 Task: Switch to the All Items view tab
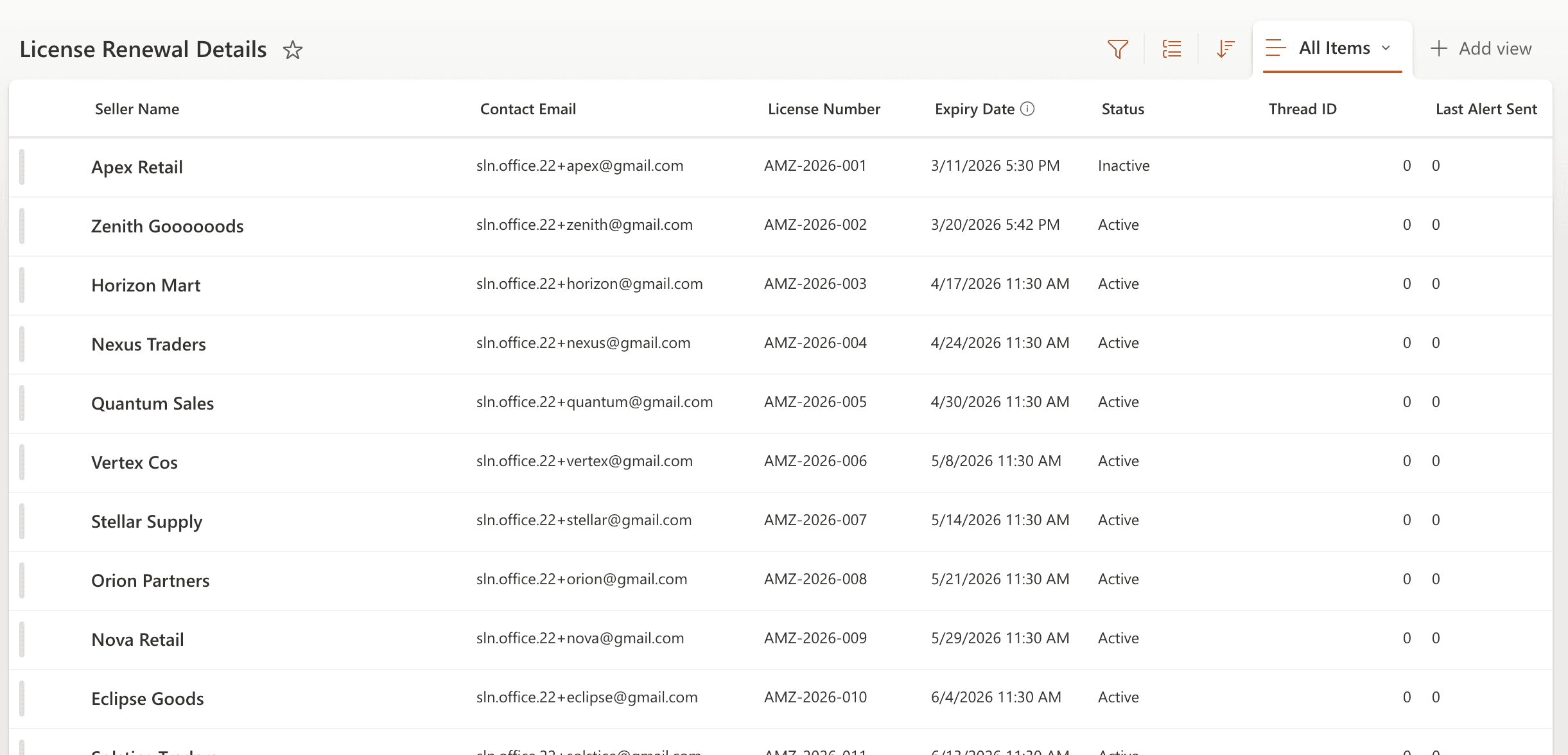(1334, 48)
